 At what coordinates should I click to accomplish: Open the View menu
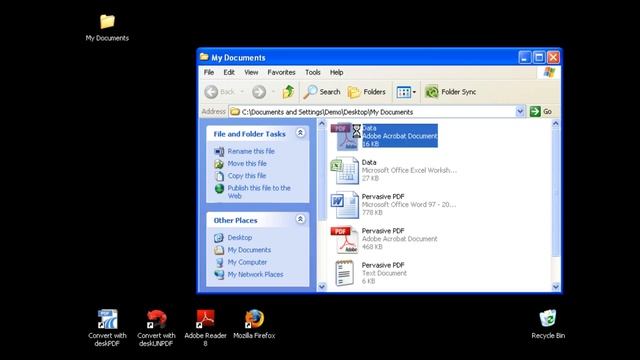coord(251,72)
